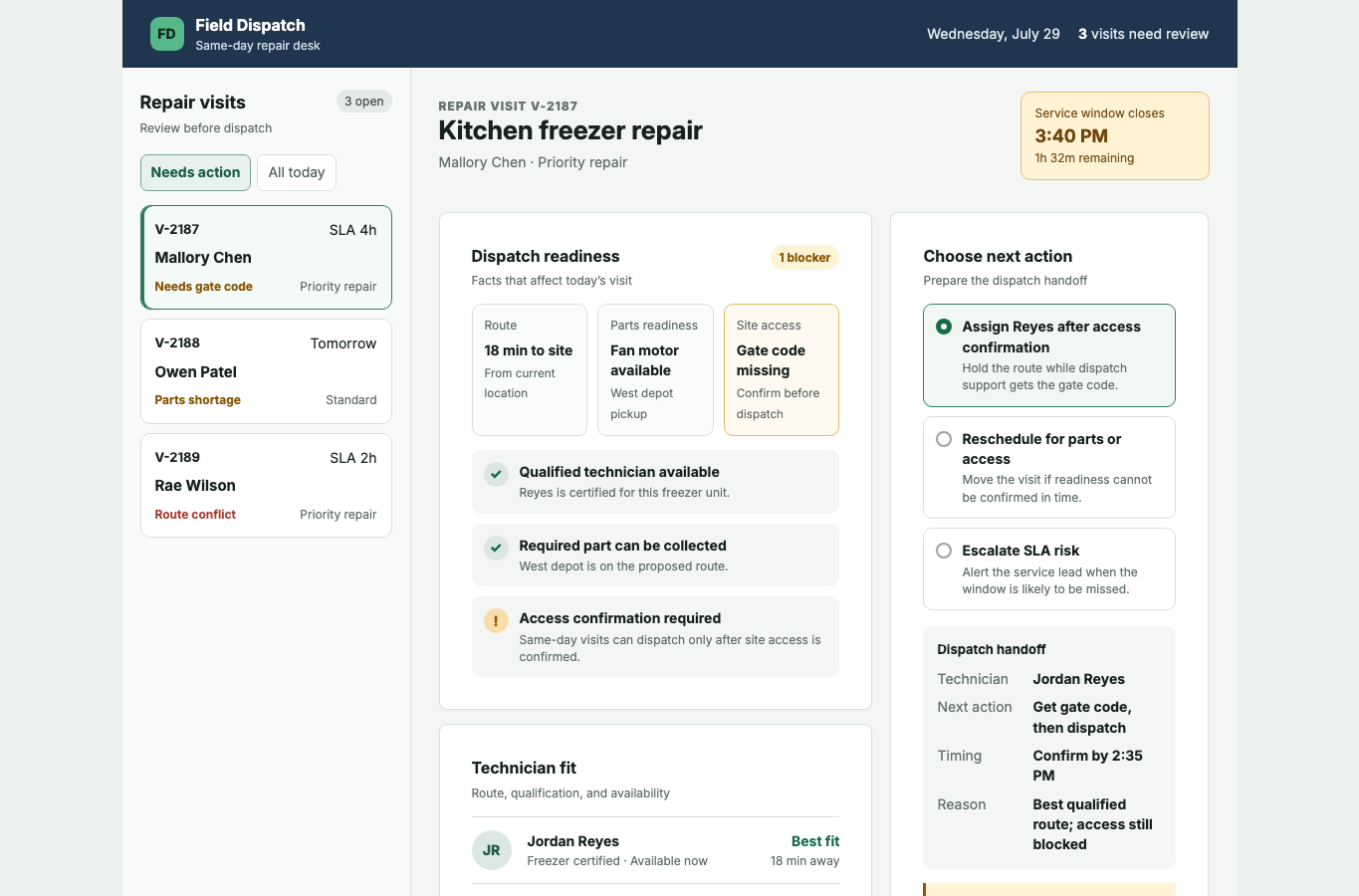Click the SLA 4h label on V-2187
The image size is (1359, 896).
pyautogui.click(x=353, y=230)
